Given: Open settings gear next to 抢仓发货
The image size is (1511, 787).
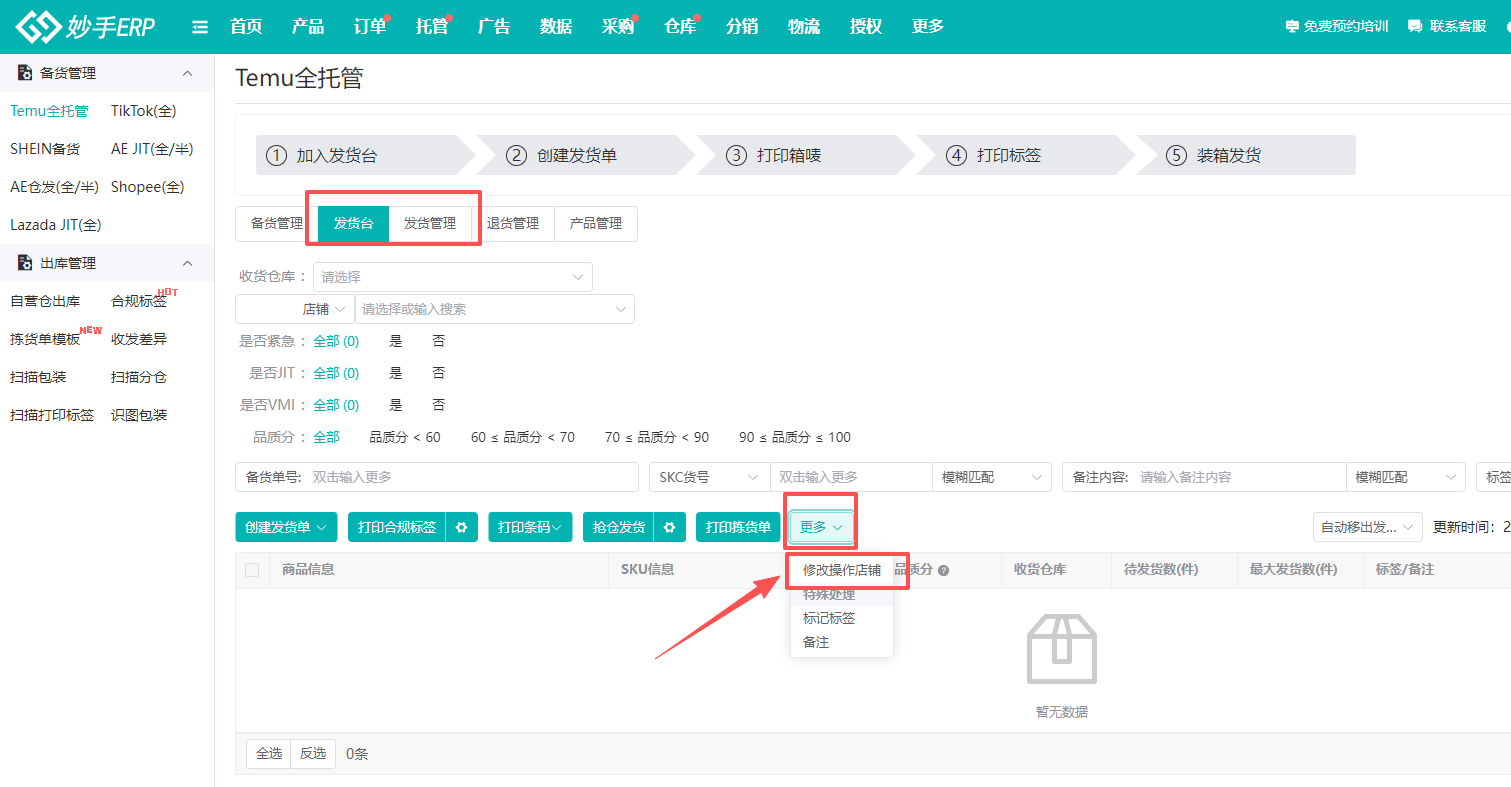Looking at the screenshot, I should click(x=670, y=527).
